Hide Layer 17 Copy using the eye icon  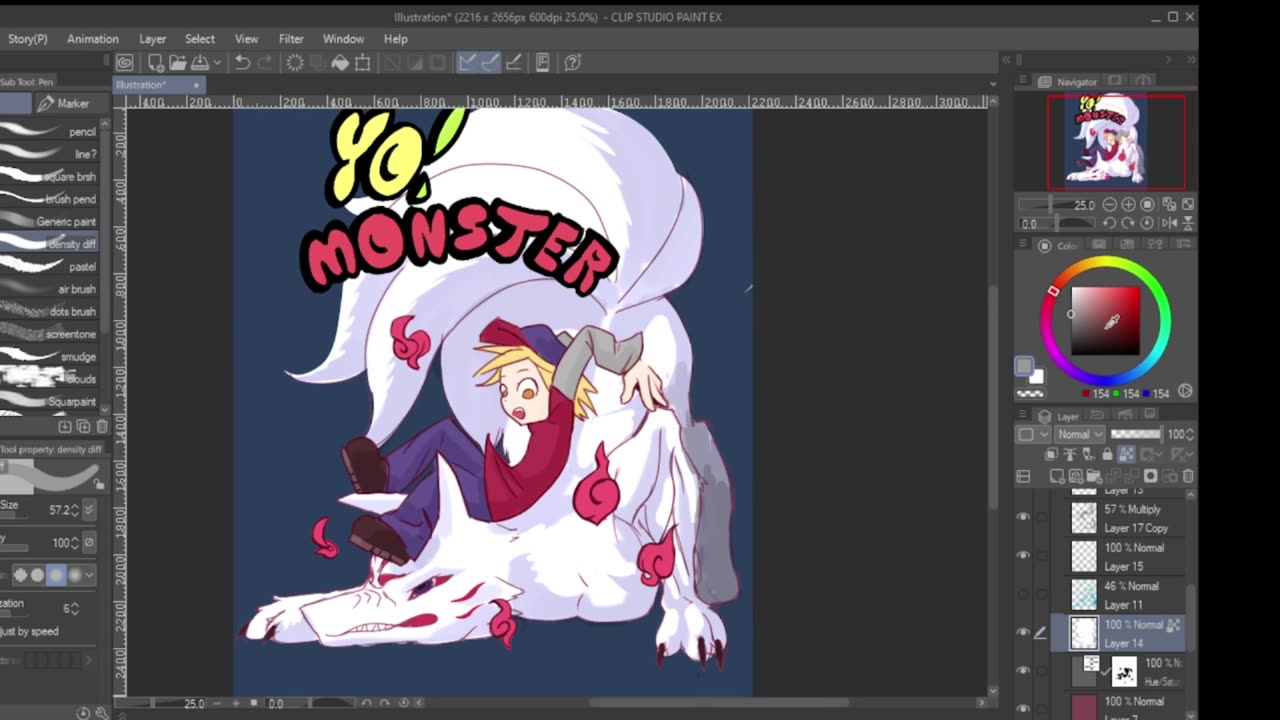[1022, 517]
